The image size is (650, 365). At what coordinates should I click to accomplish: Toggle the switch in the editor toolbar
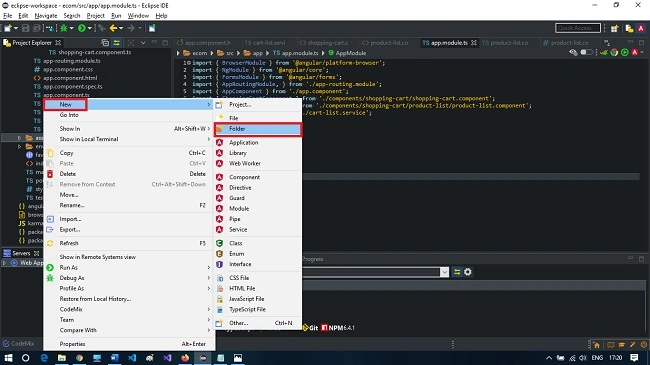[586, 53]
